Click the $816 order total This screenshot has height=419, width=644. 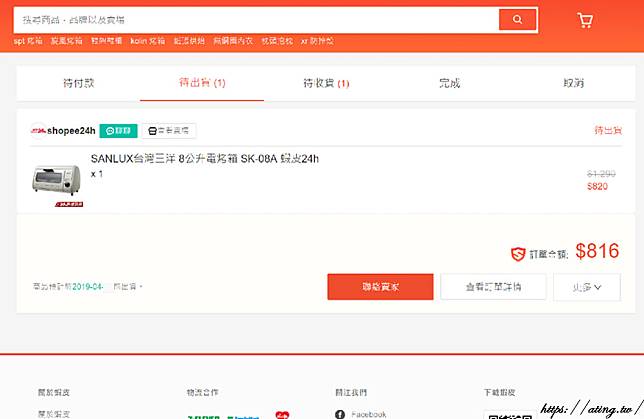point(597,251)
